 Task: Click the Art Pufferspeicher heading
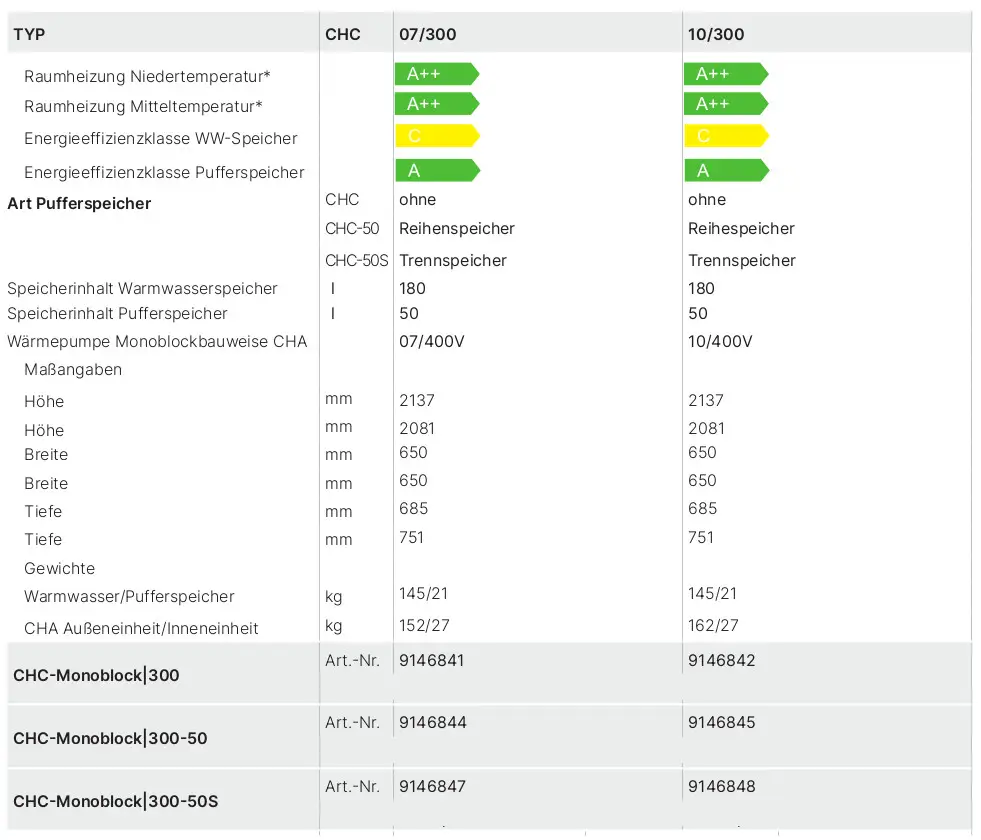click(79, 204)
